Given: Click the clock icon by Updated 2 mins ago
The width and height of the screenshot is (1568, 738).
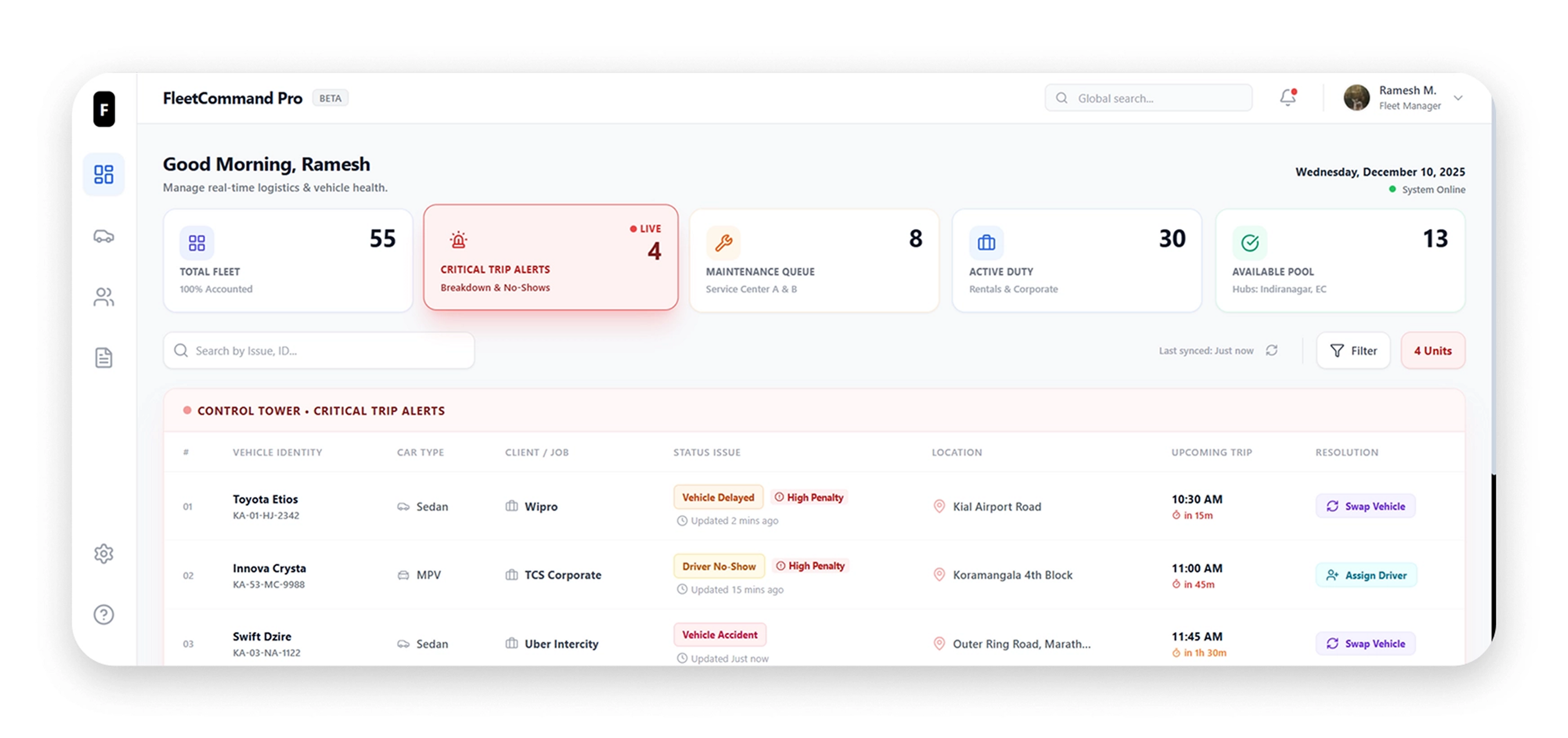Looking at the screenshot, I should [x=682, y=521].
